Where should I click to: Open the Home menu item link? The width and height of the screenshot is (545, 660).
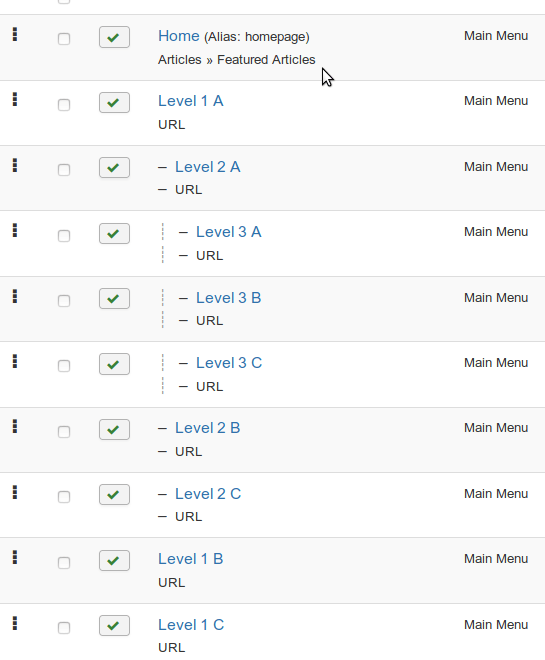(x=179, y=36)
